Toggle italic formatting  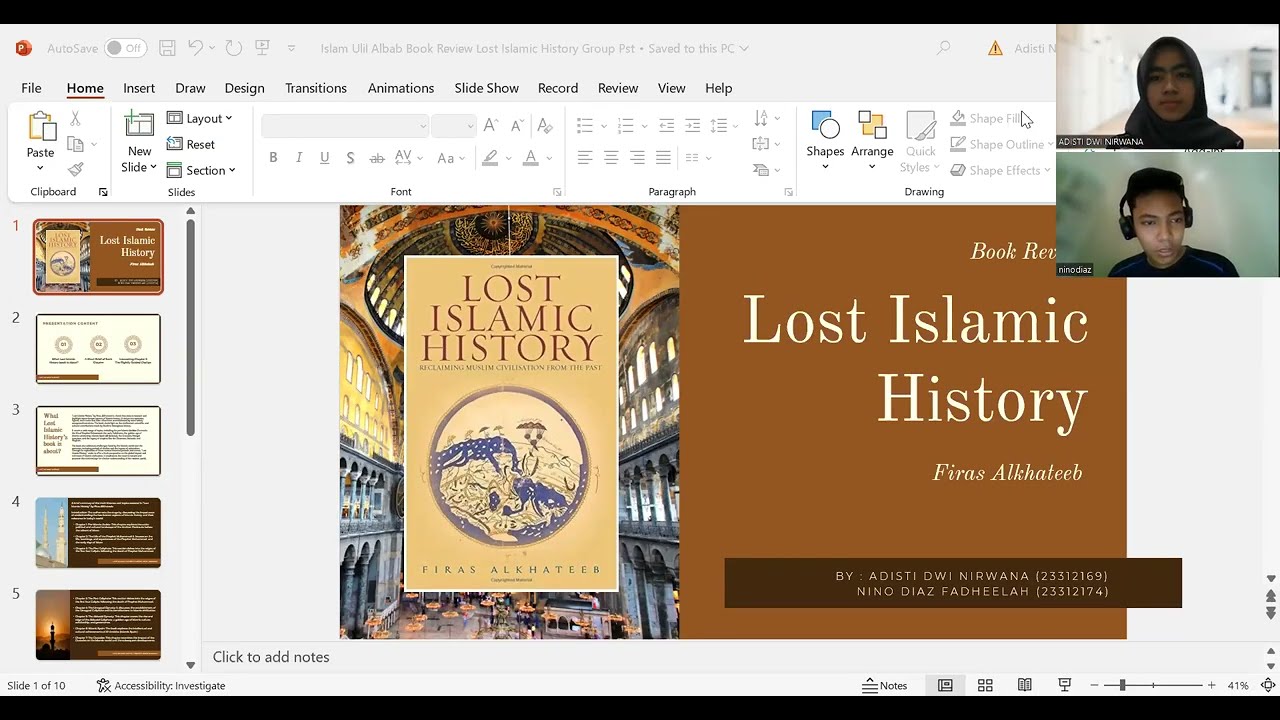pyautogui.click(x=299, y=158)
